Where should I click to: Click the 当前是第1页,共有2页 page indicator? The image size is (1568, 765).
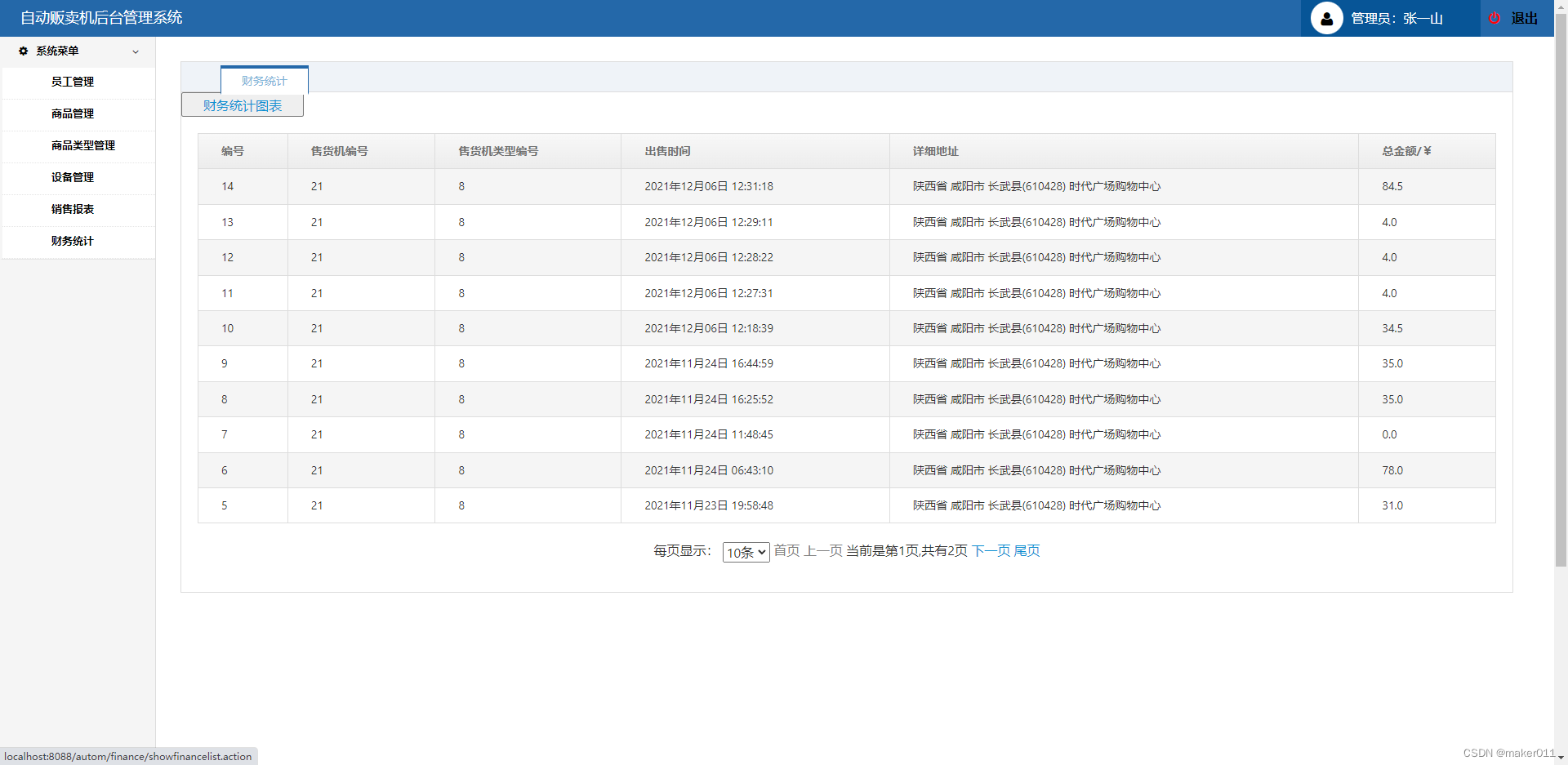[906, 551]
